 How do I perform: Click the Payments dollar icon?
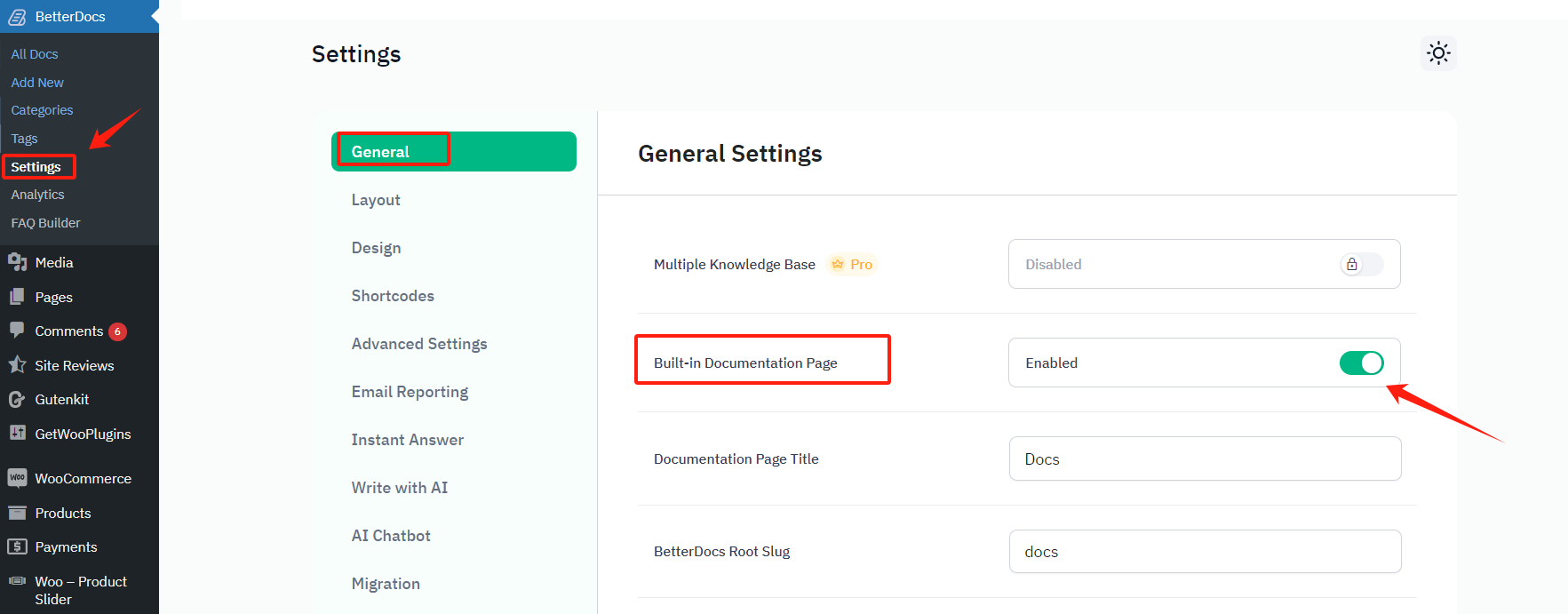(x=17, y=546)
